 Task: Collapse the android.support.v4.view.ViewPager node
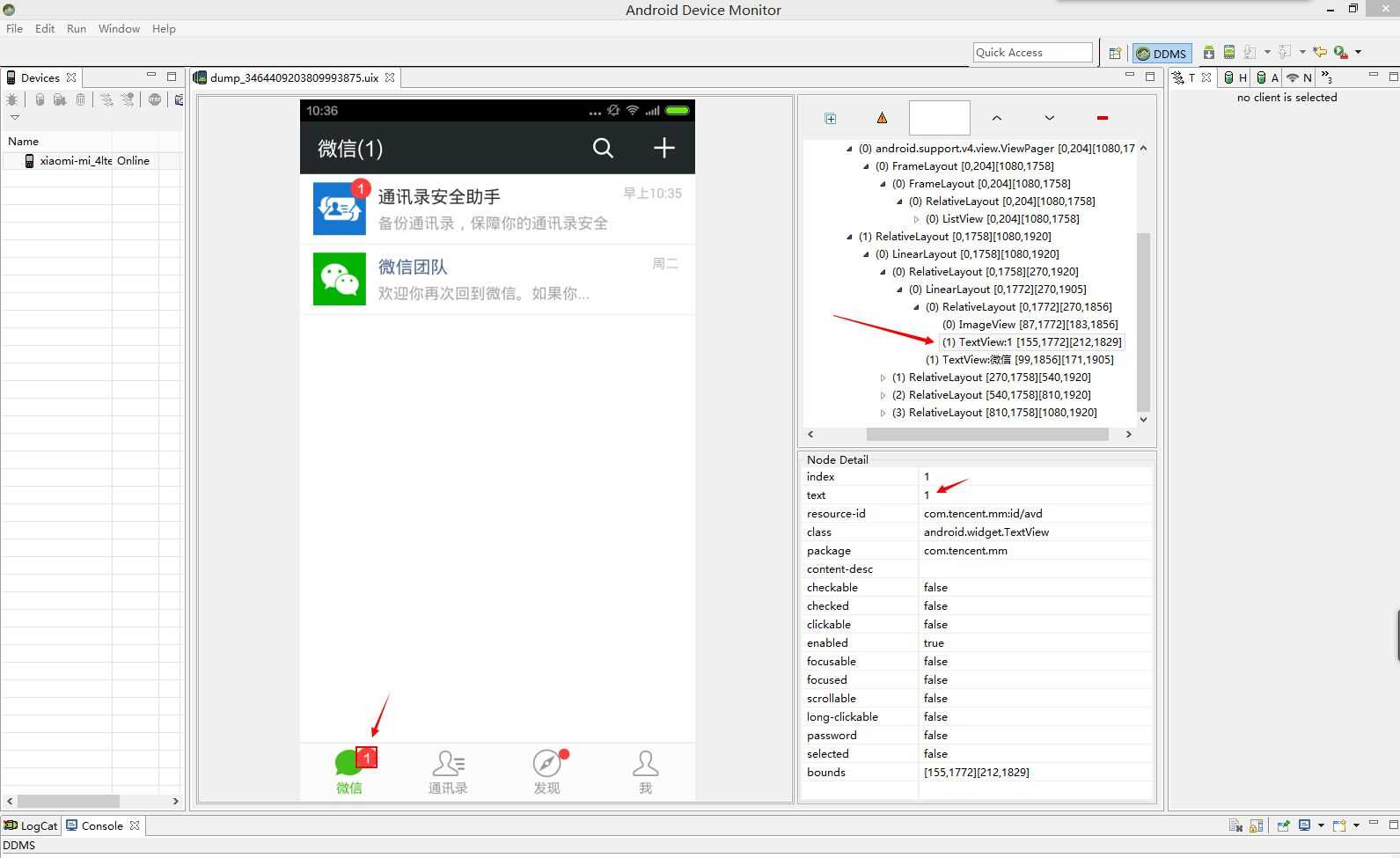(x=849, y=149)
